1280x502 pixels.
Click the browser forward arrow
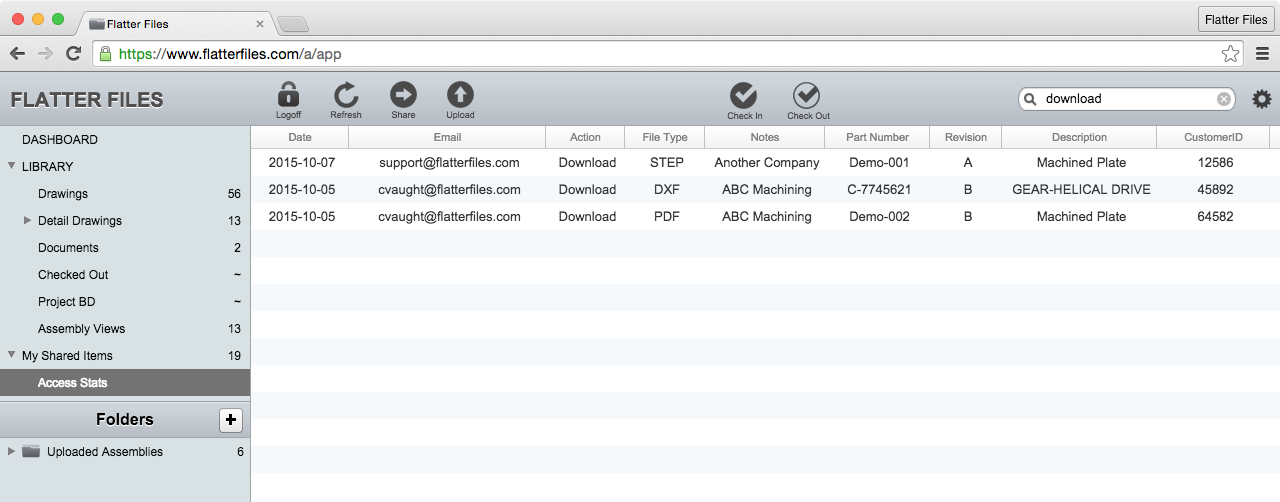tap(45, 53)
